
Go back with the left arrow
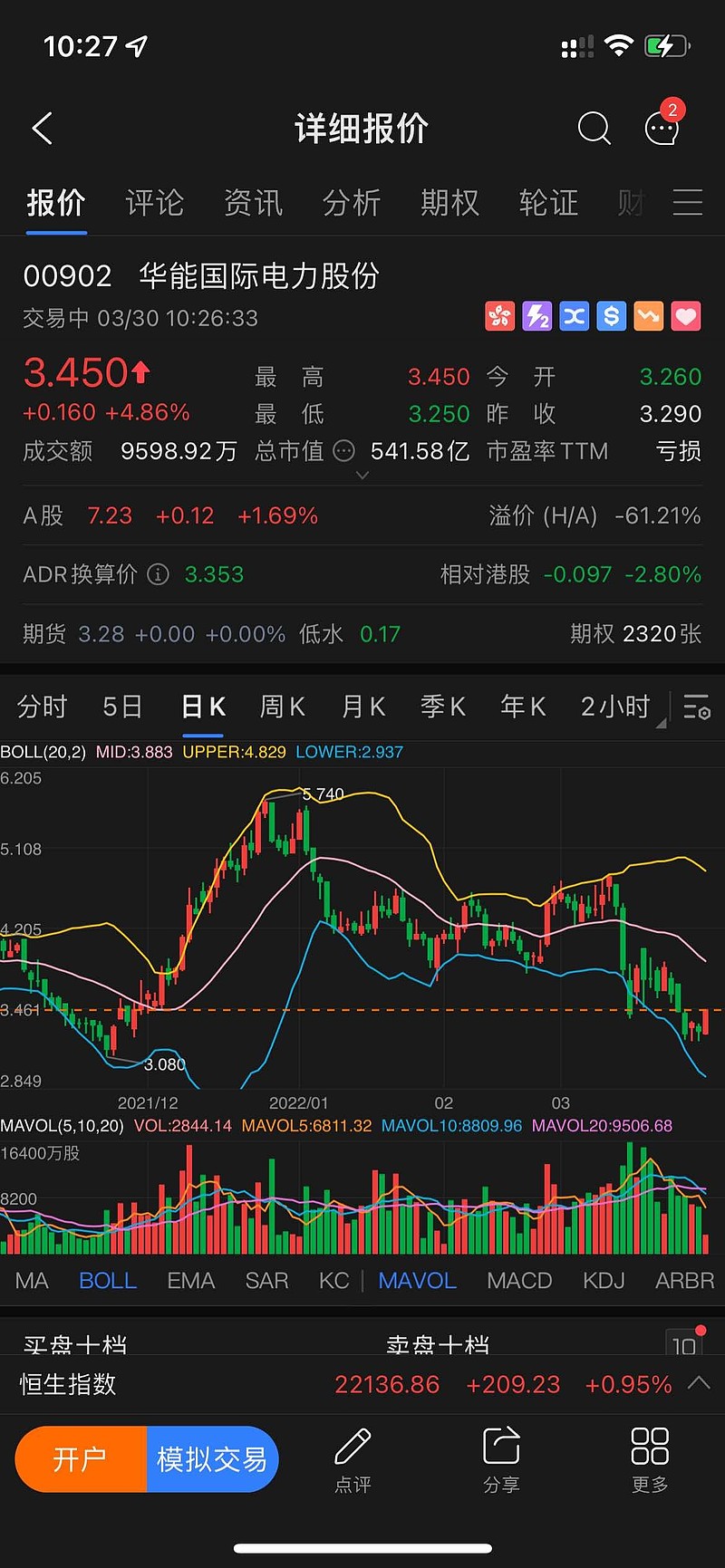coord(42,129)
